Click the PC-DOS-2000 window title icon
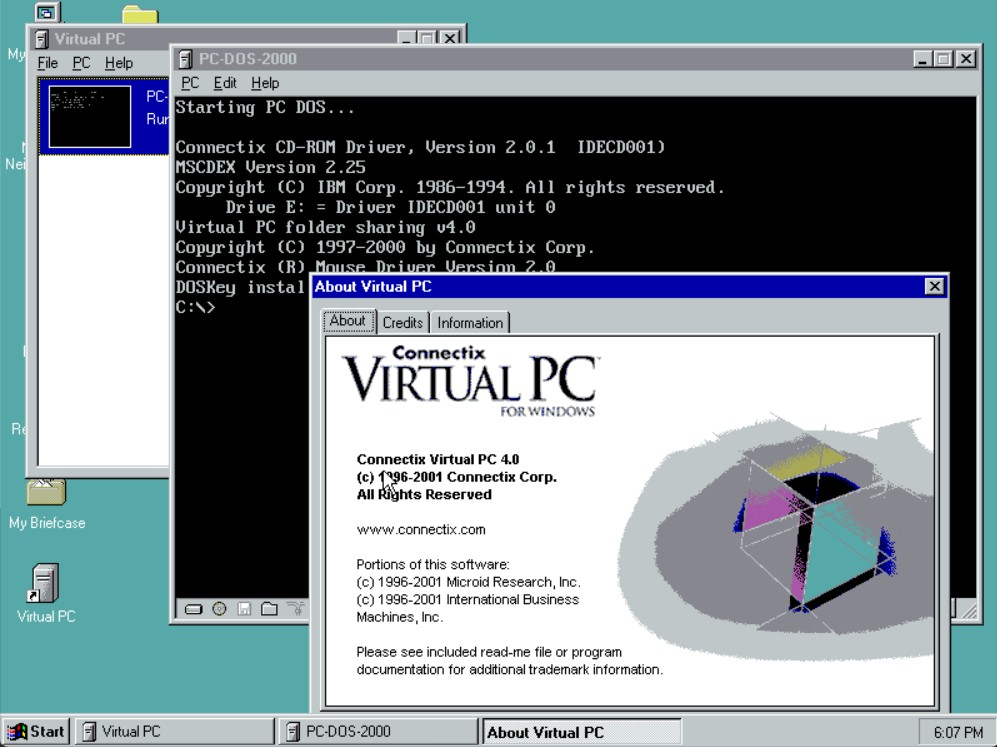 [x=184, y=59]
